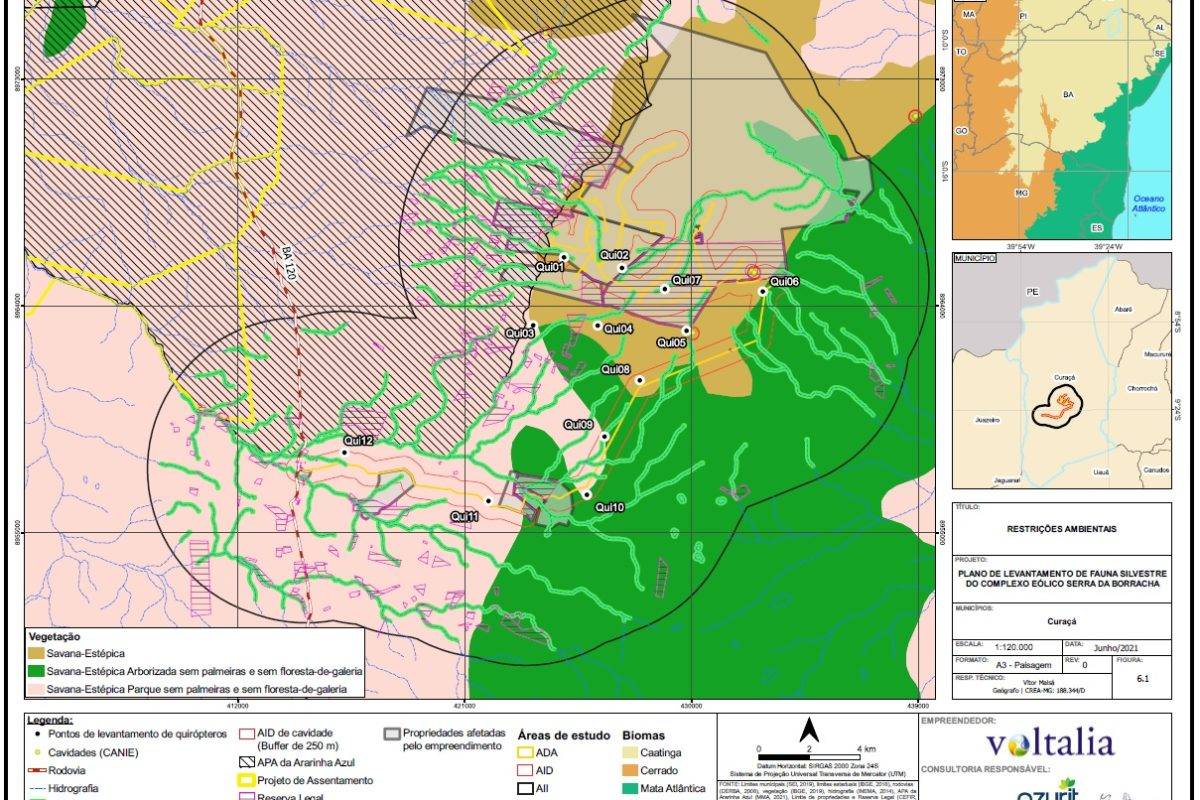1200x800 pixels.
Task: Click the Savana-Estépica brown legend swatch
Action: point(39,652)
